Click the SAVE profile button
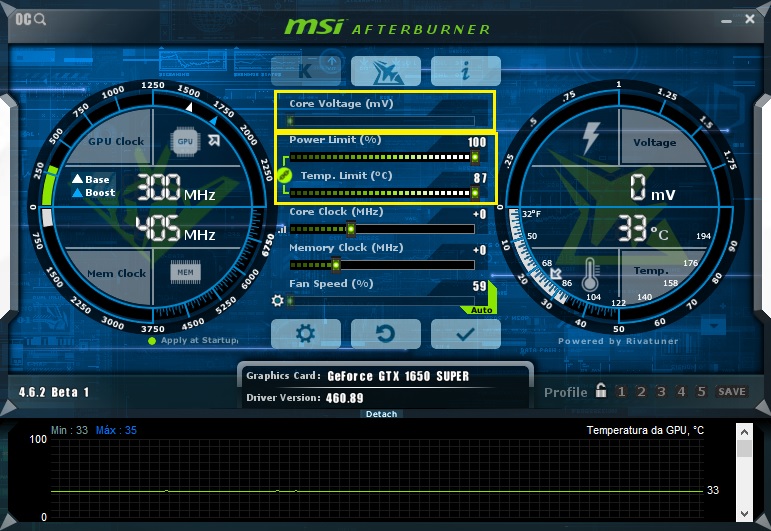The image size is (771, 531). (x=732, y=391)
